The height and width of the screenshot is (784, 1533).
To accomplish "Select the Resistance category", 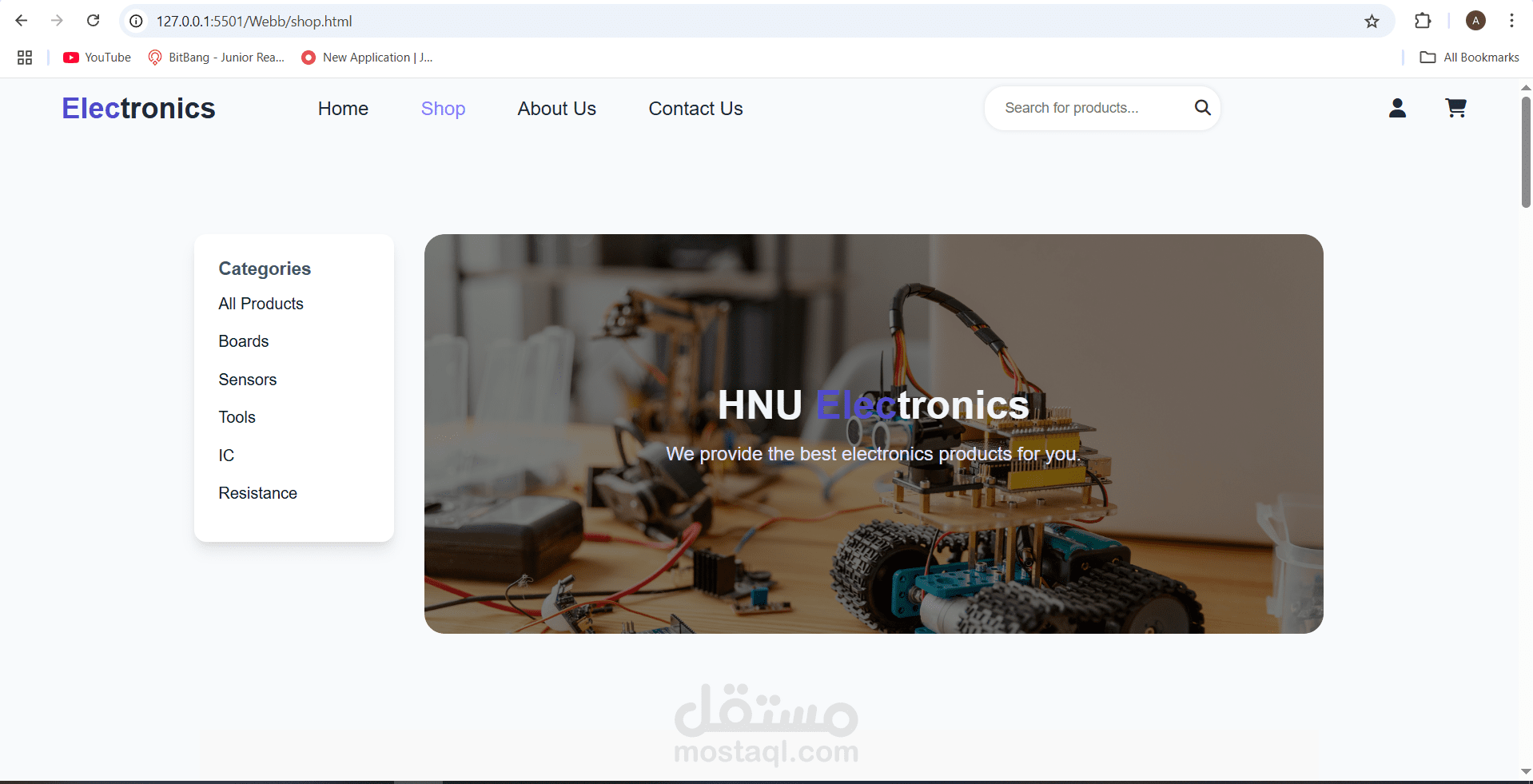I will point(257,493).
